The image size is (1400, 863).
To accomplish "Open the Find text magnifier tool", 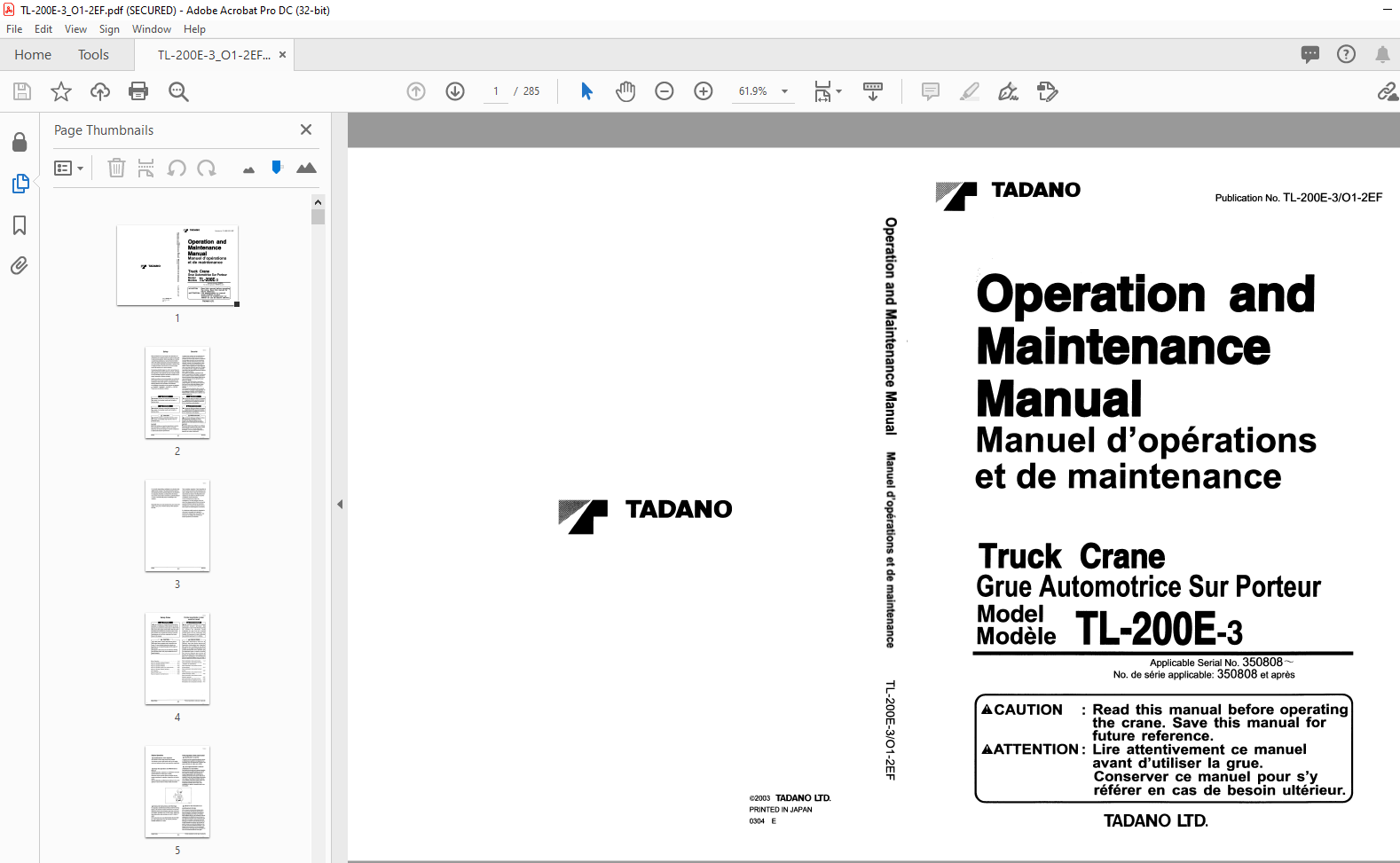I will pyautogui.click(x=178, y=91).
